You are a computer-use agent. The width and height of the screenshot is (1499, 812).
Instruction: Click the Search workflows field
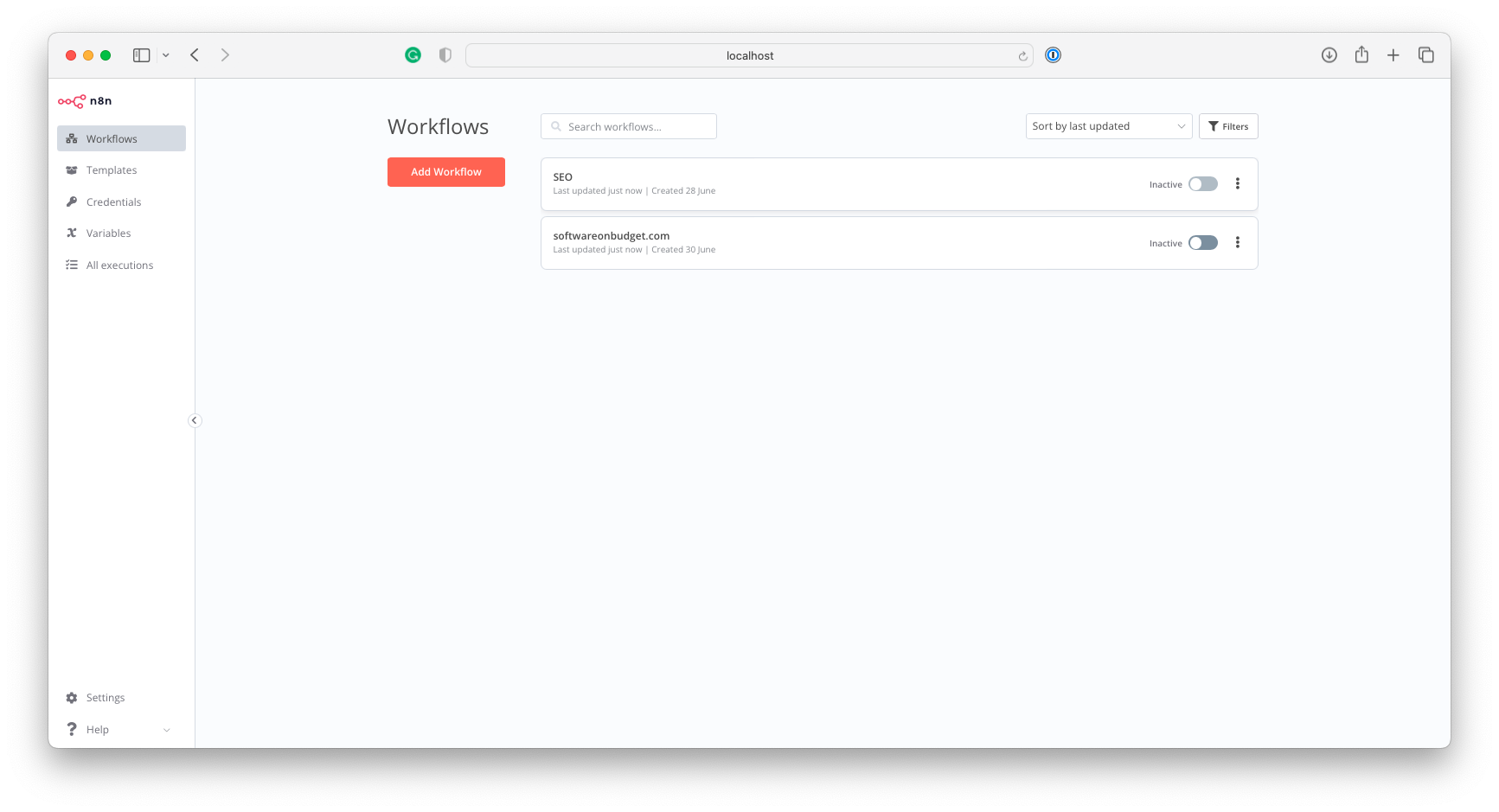click(x=628, y=126)
